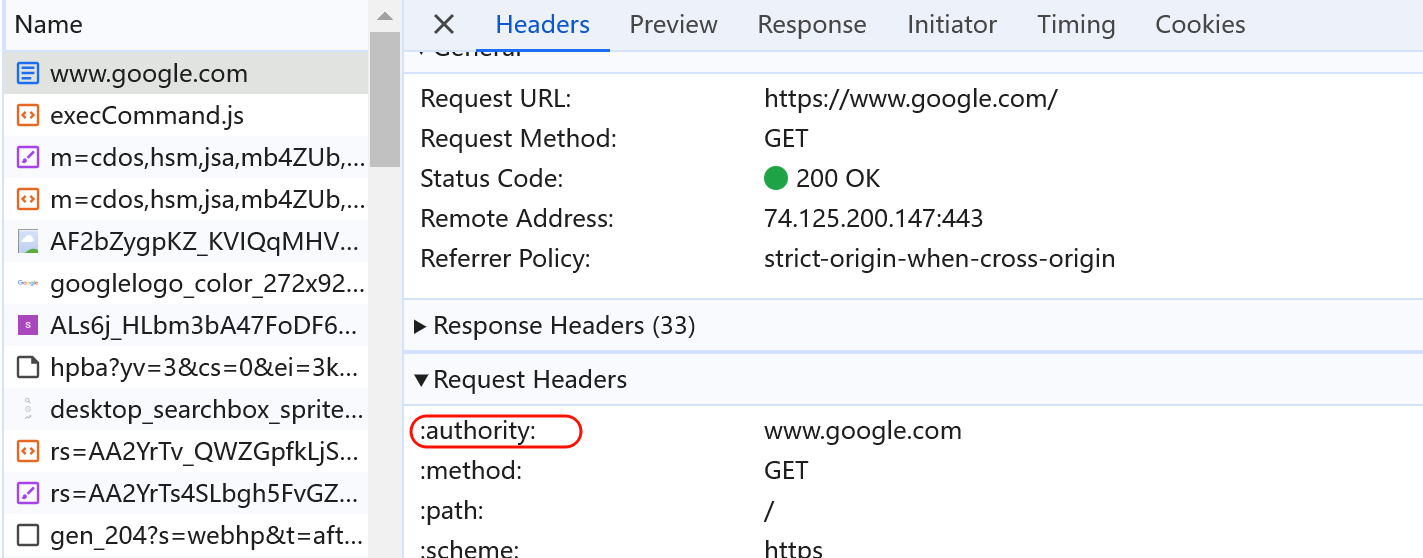1423x558 pixels.
Task: Open the Response tab
Action: [x=811, y=25]
